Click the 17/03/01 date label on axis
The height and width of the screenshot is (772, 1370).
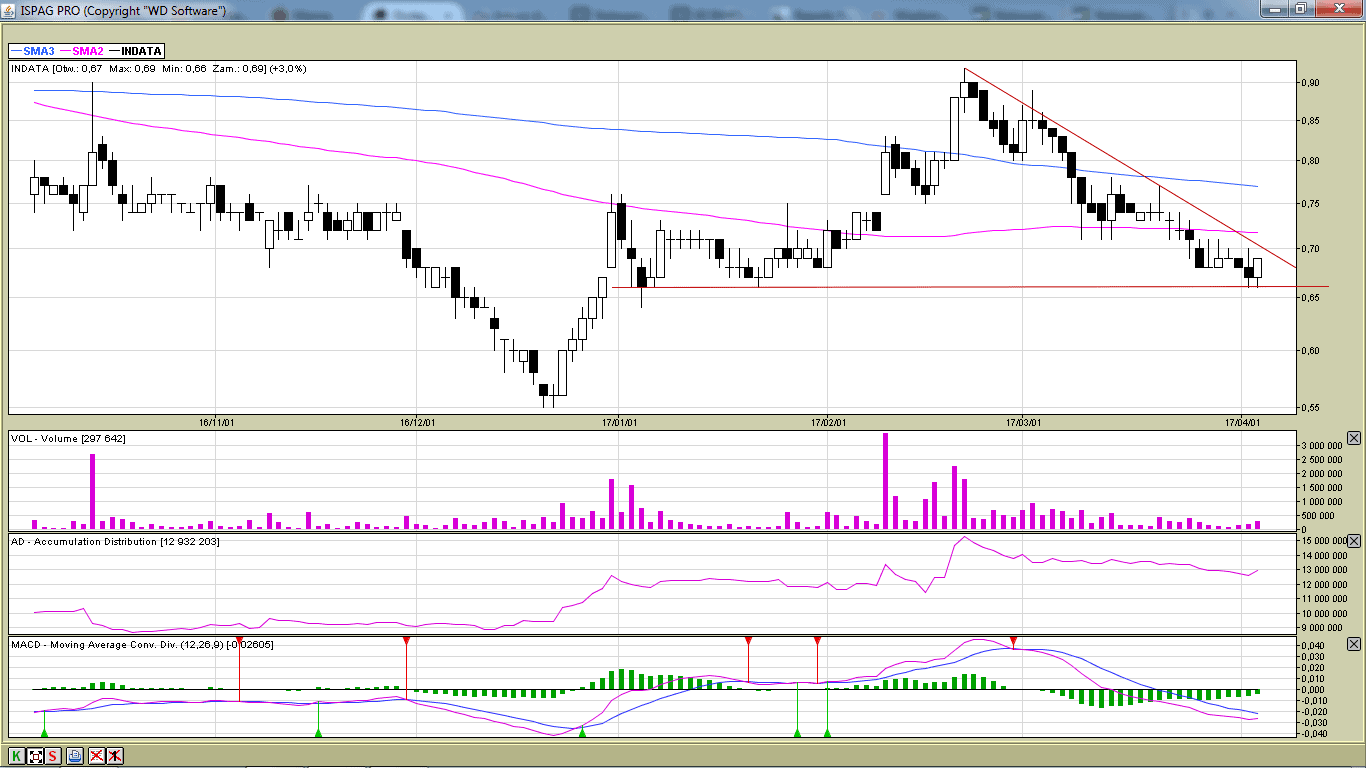point(1024,422)
